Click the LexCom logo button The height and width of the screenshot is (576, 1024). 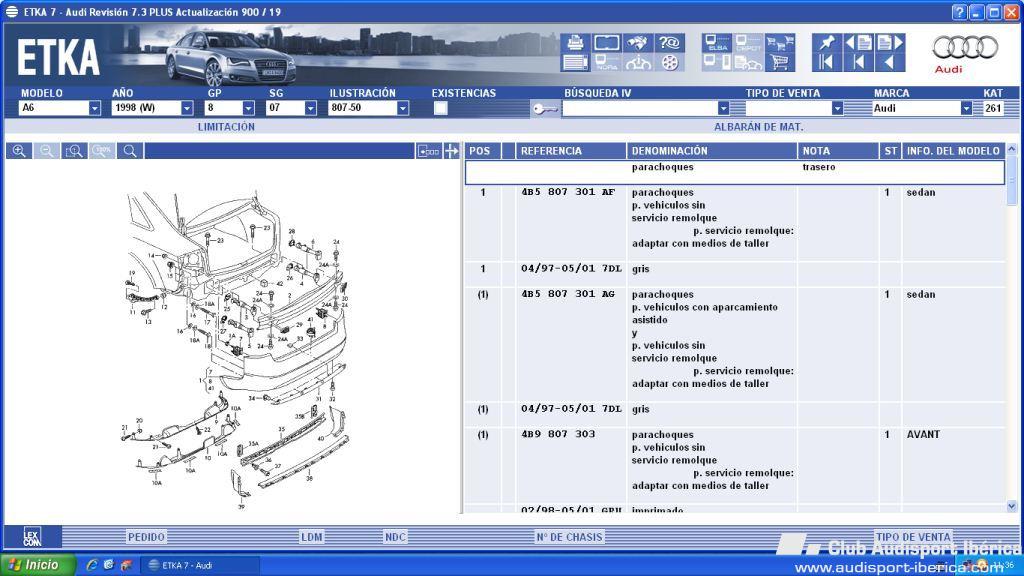click(x=32, y=537)
